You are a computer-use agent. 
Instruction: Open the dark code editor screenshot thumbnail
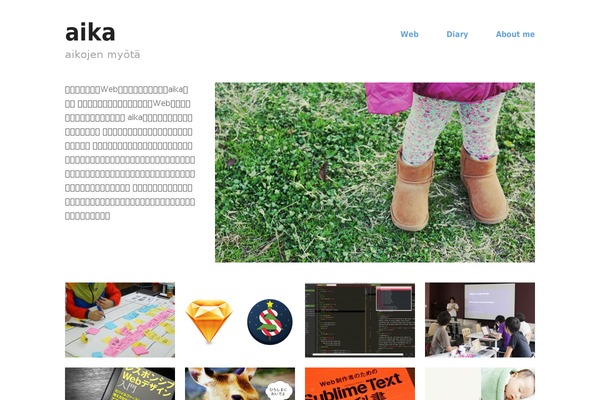click(x=360, y=320)
